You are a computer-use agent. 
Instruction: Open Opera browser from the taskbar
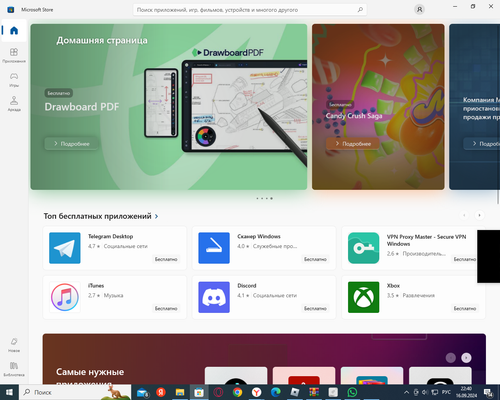[x=218, y=392]
